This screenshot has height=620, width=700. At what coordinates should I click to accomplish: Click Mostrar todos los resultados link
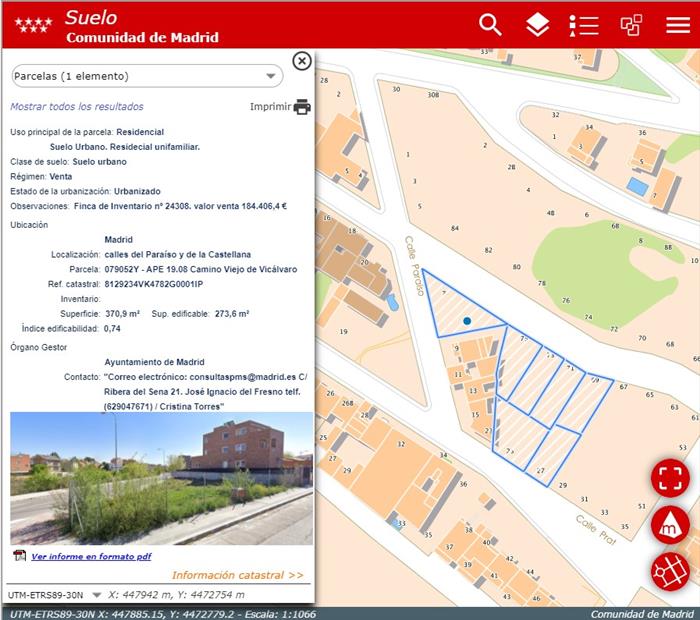point(77,106)
